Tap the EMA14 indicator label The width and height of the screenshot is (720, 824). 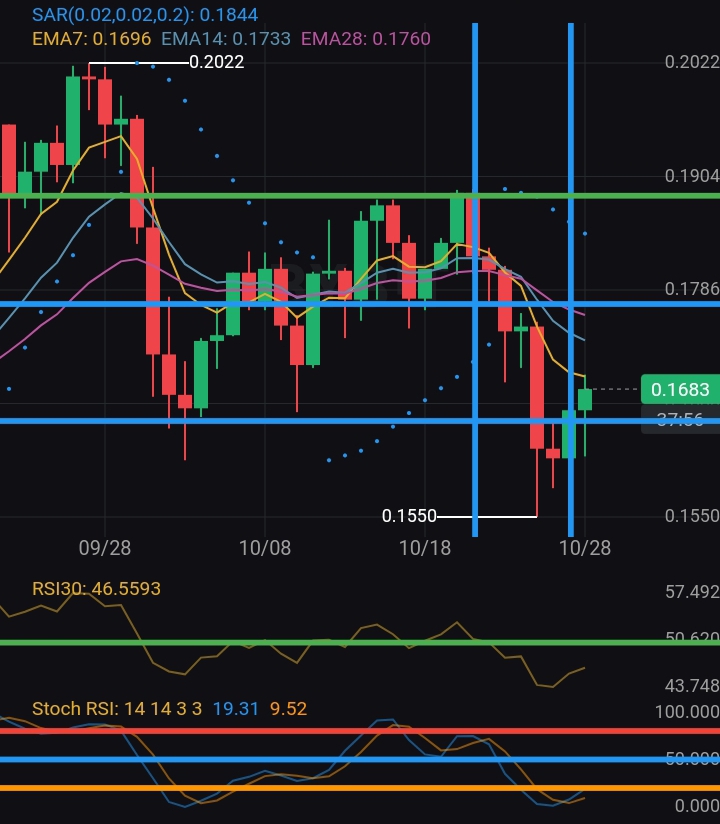(x=225, y=39)
